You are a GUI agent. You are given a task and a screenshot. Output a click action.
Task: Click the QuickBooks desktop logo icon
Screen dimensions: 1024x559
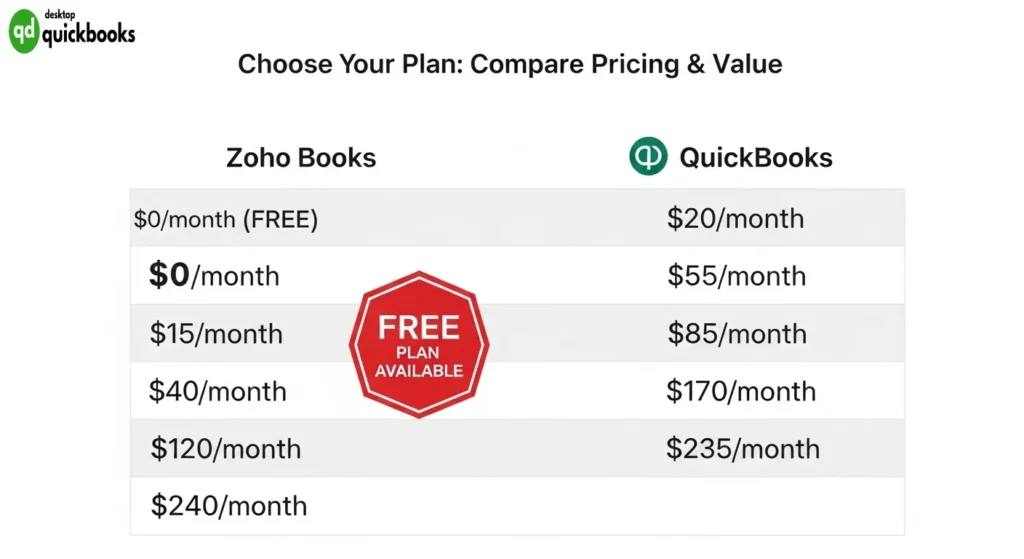24,33
